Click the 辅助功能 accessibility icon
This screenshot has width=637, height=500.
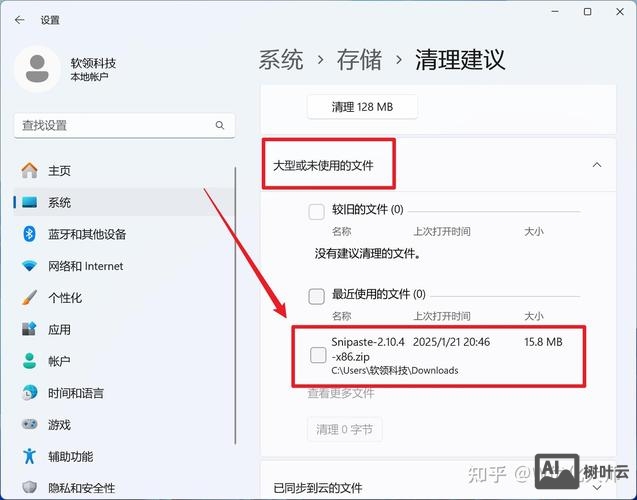[x=29, y=456]
